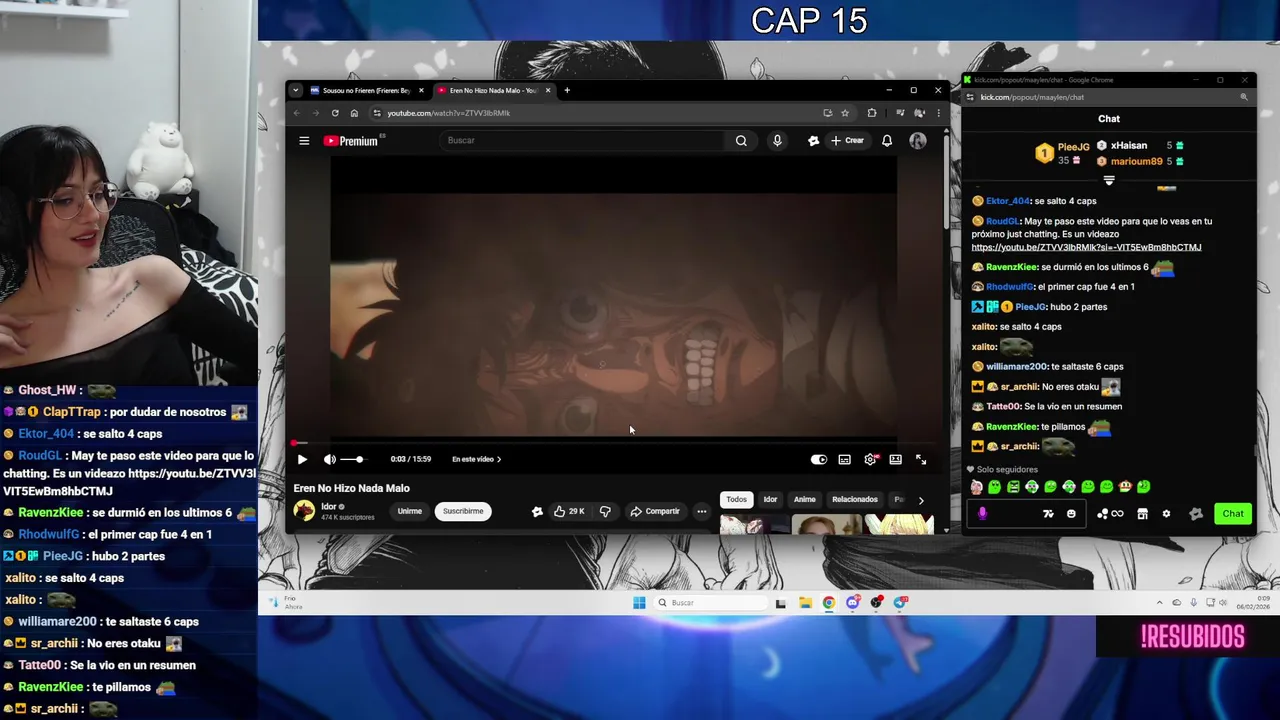The height and width of the screenshot is (720, 1280).
Task: Click Ektor_404 username in Kick chat
Action: [1007, 201]
